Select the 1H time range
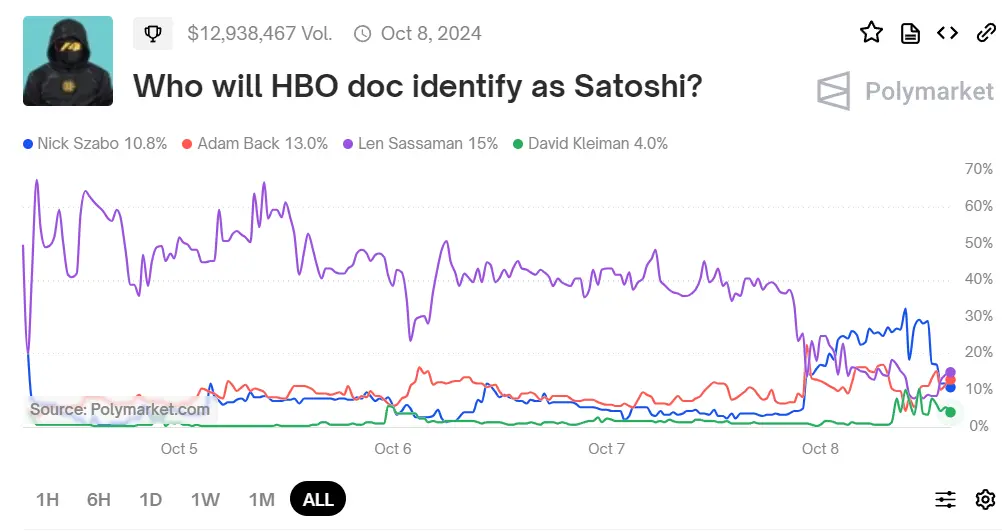The width and height of the screenshot is (1002, 531). (47, 499)
